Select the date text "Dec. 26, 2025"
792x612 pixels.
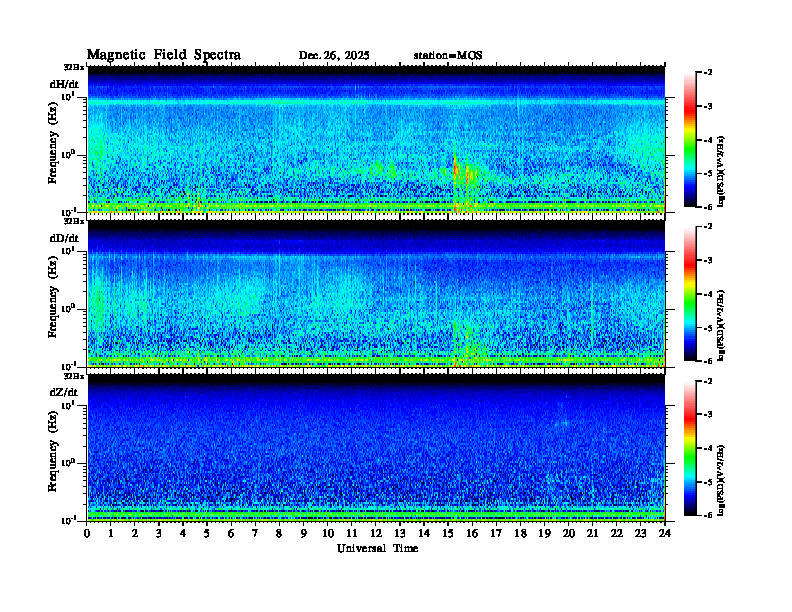pos(334,56)
